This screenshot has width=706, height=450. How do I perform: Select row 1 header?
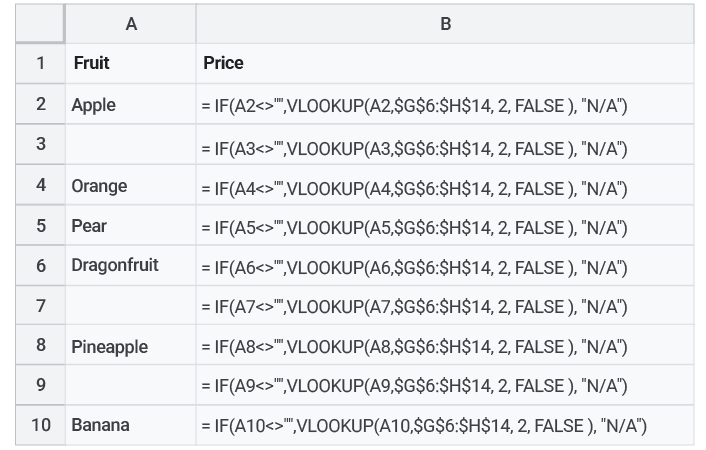(41, 64)
